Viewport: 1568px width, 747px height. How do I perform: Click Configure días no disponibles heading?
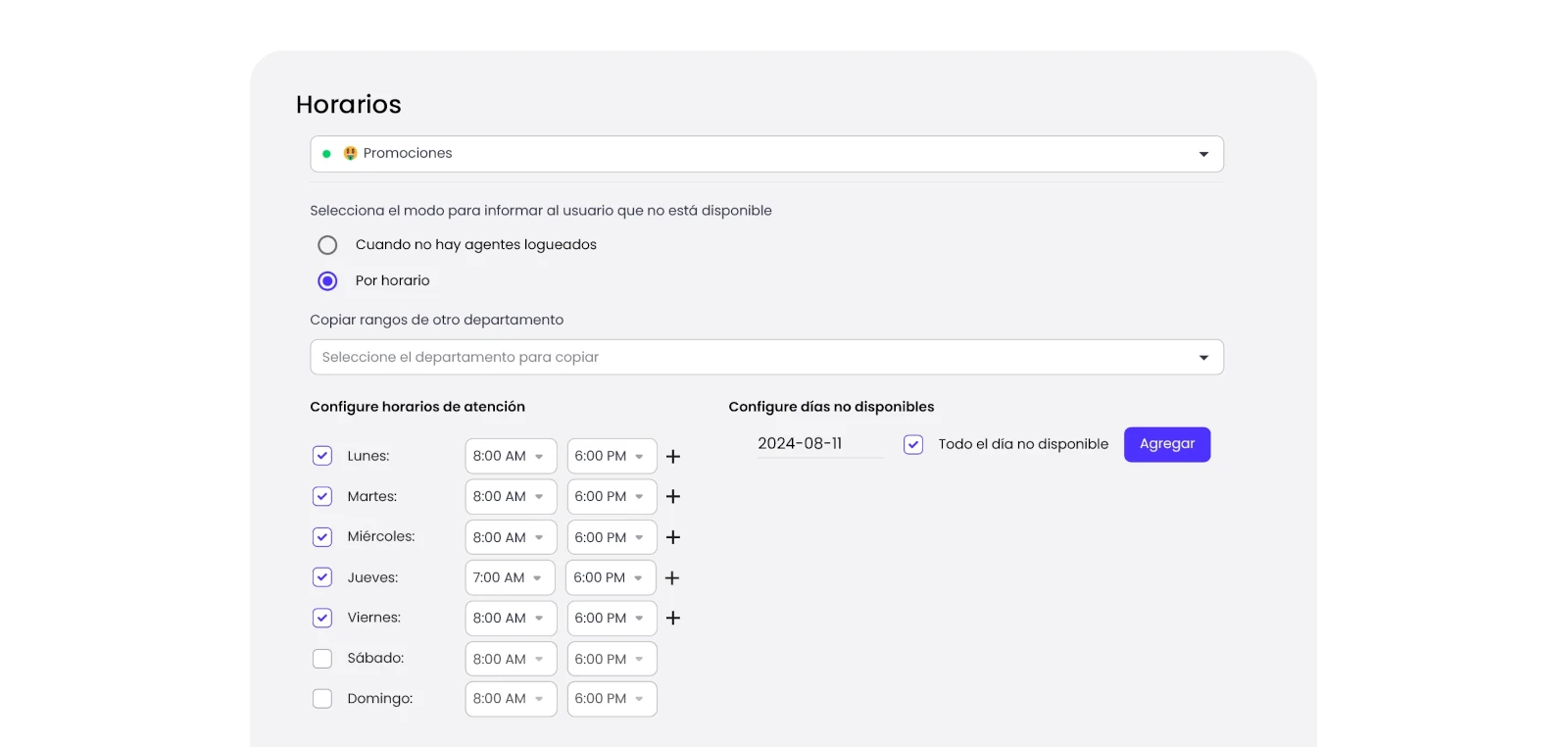click(x=831, y=407)
